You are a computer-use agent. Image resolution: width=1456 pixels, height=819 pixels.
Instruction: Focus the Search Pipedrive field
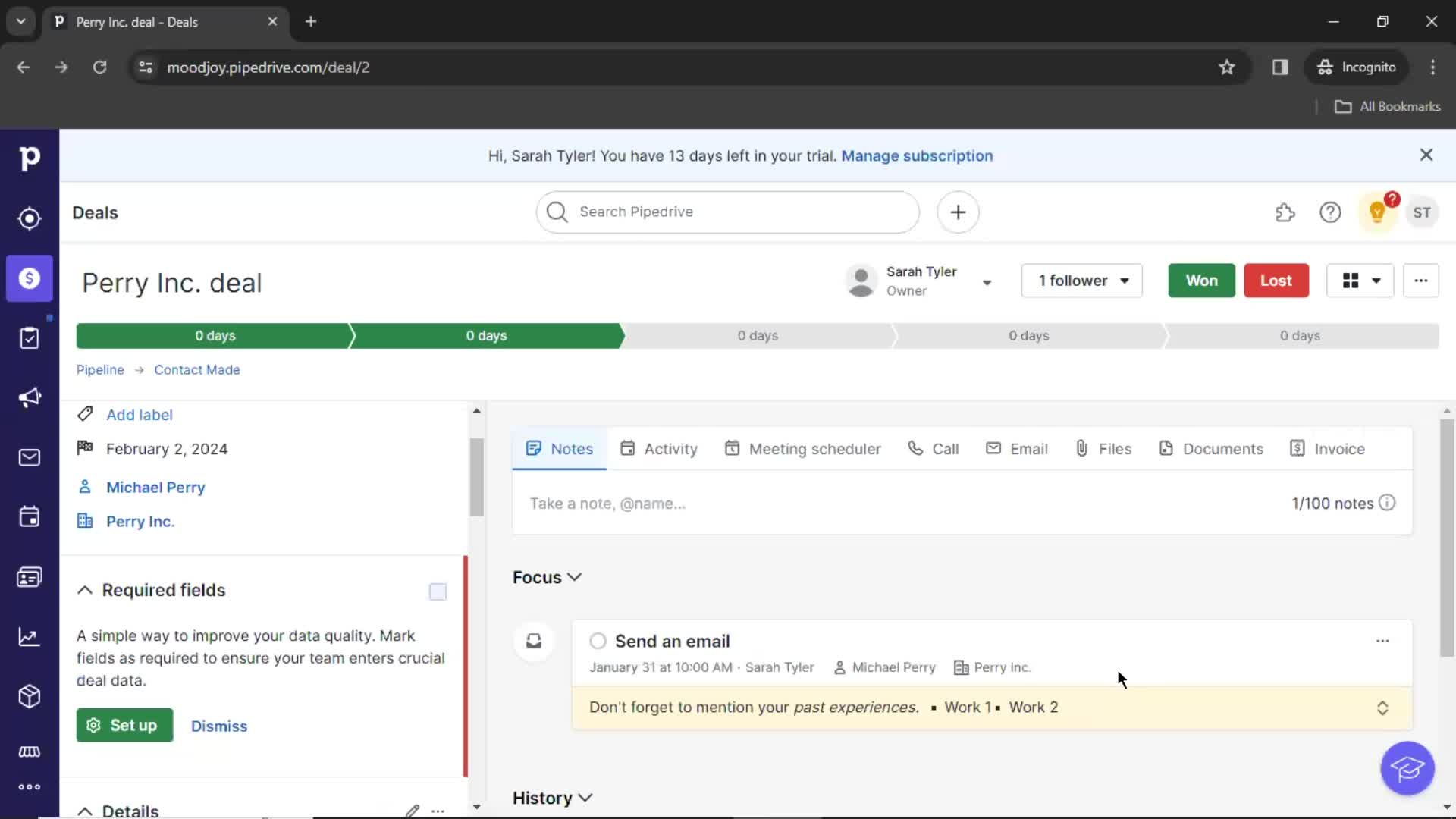point(728,212)
